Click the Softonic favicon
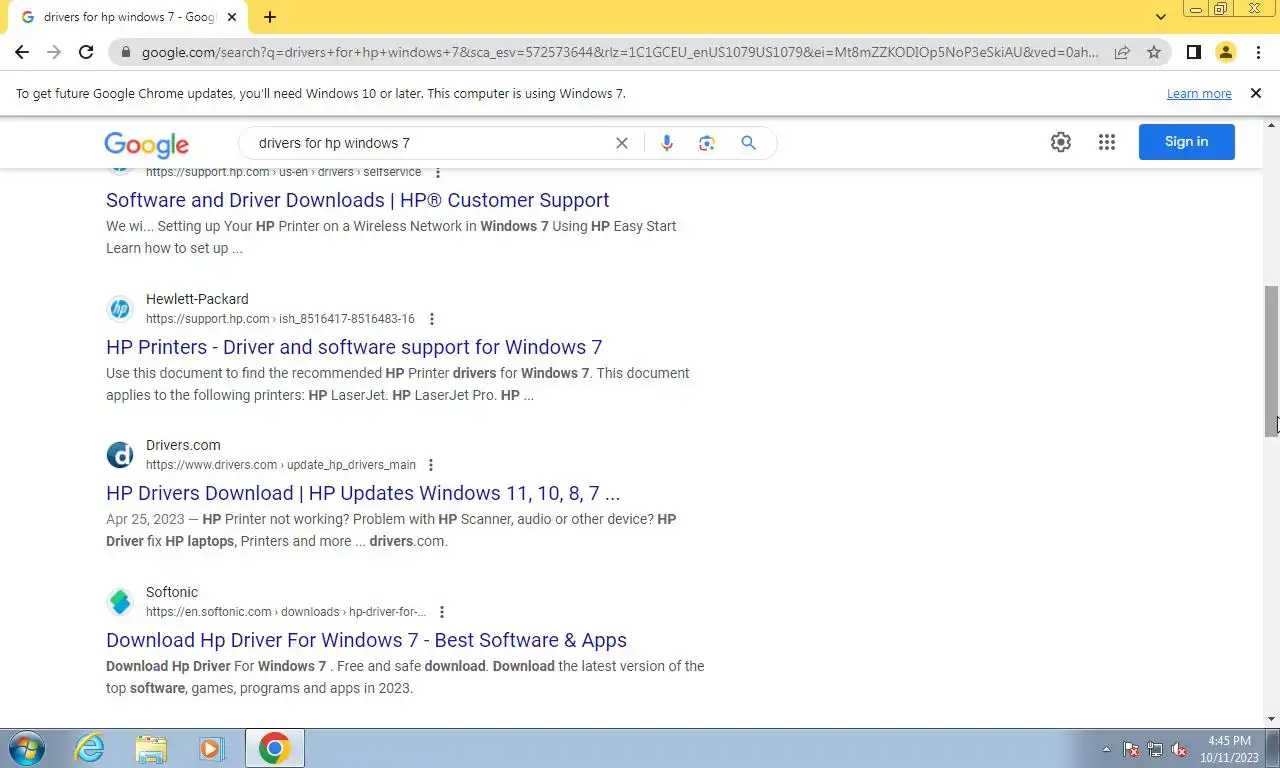Viewport: 1280px width, 768px height. pyautogui.click(x=120, y=602)
